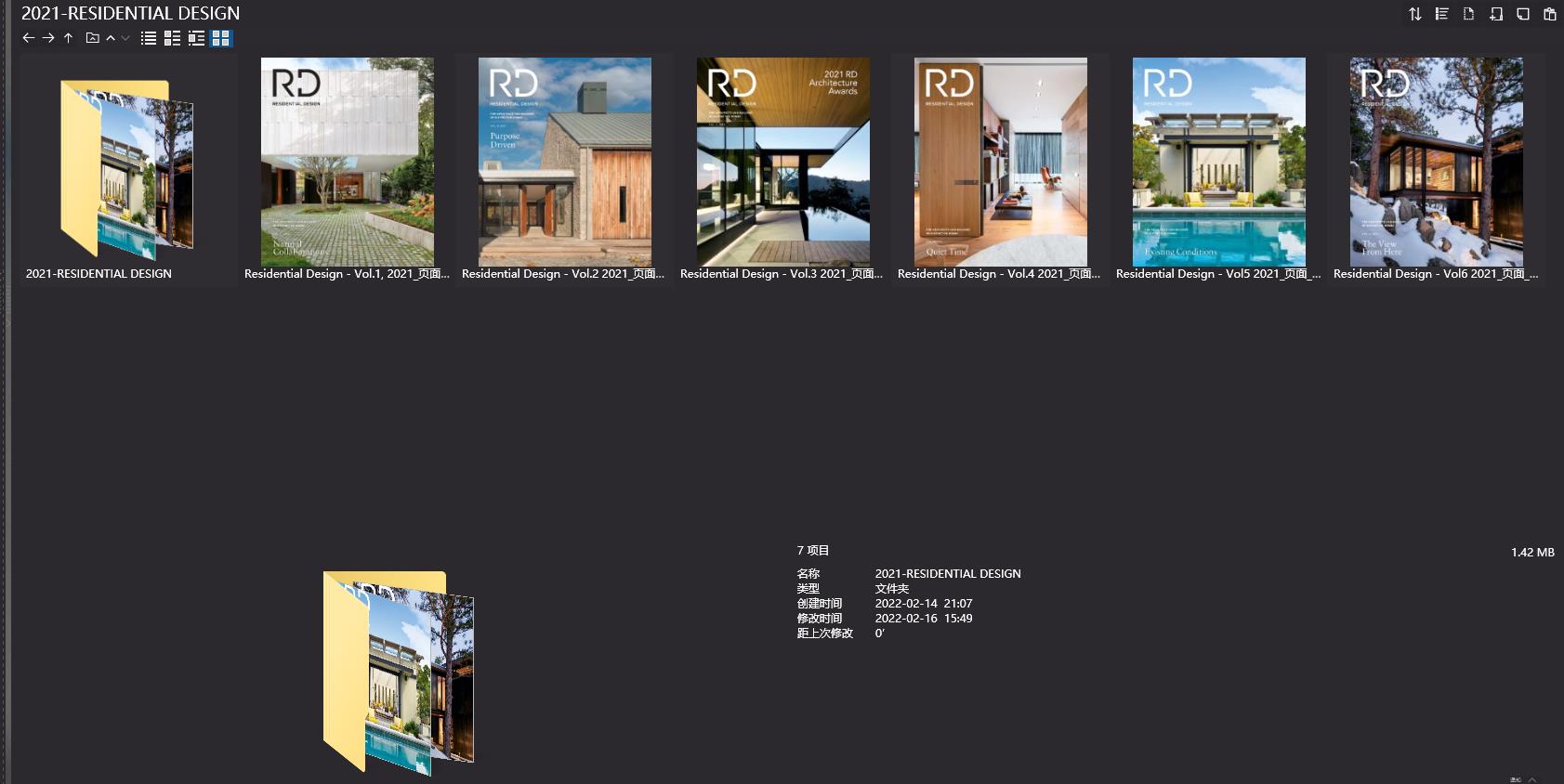Click the '名称' field label

(x=808, y=574)
